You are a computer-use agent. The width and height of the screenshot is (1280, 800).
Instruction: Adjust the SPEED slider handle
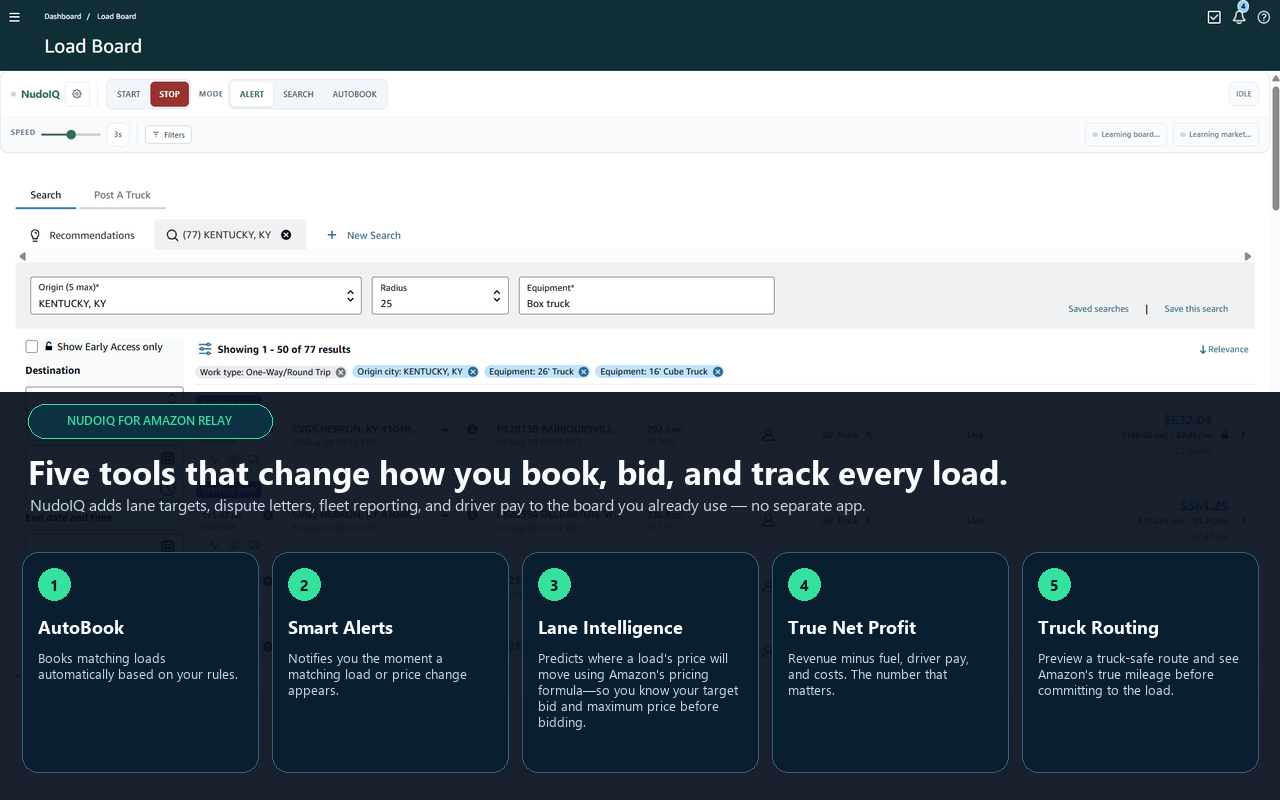71,134
